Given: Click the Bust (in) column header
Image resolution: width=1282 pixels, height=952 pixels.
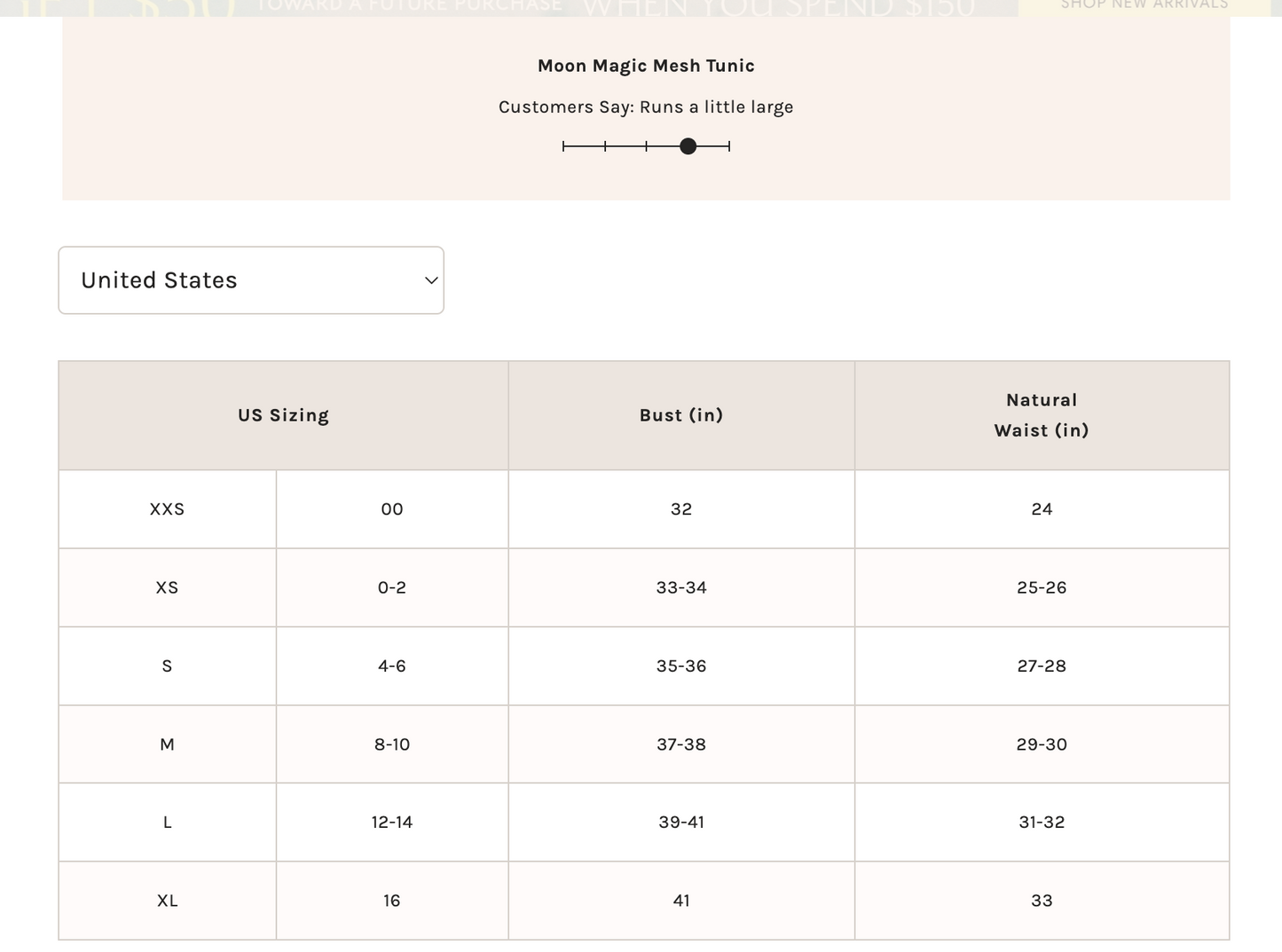Looking at the screenshot, I should [680, 415].
